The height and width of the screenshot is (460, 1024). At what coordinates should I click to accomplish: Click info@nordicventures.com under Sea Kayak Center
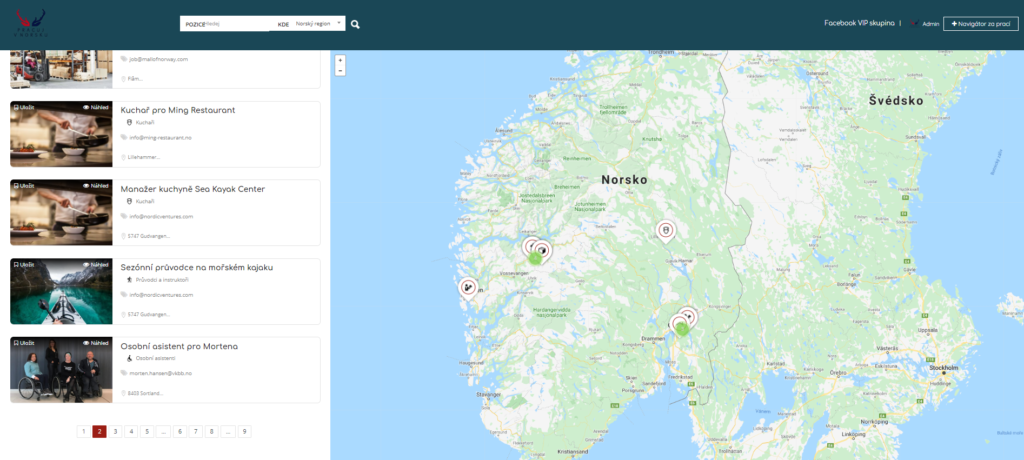tap(160, 216)
